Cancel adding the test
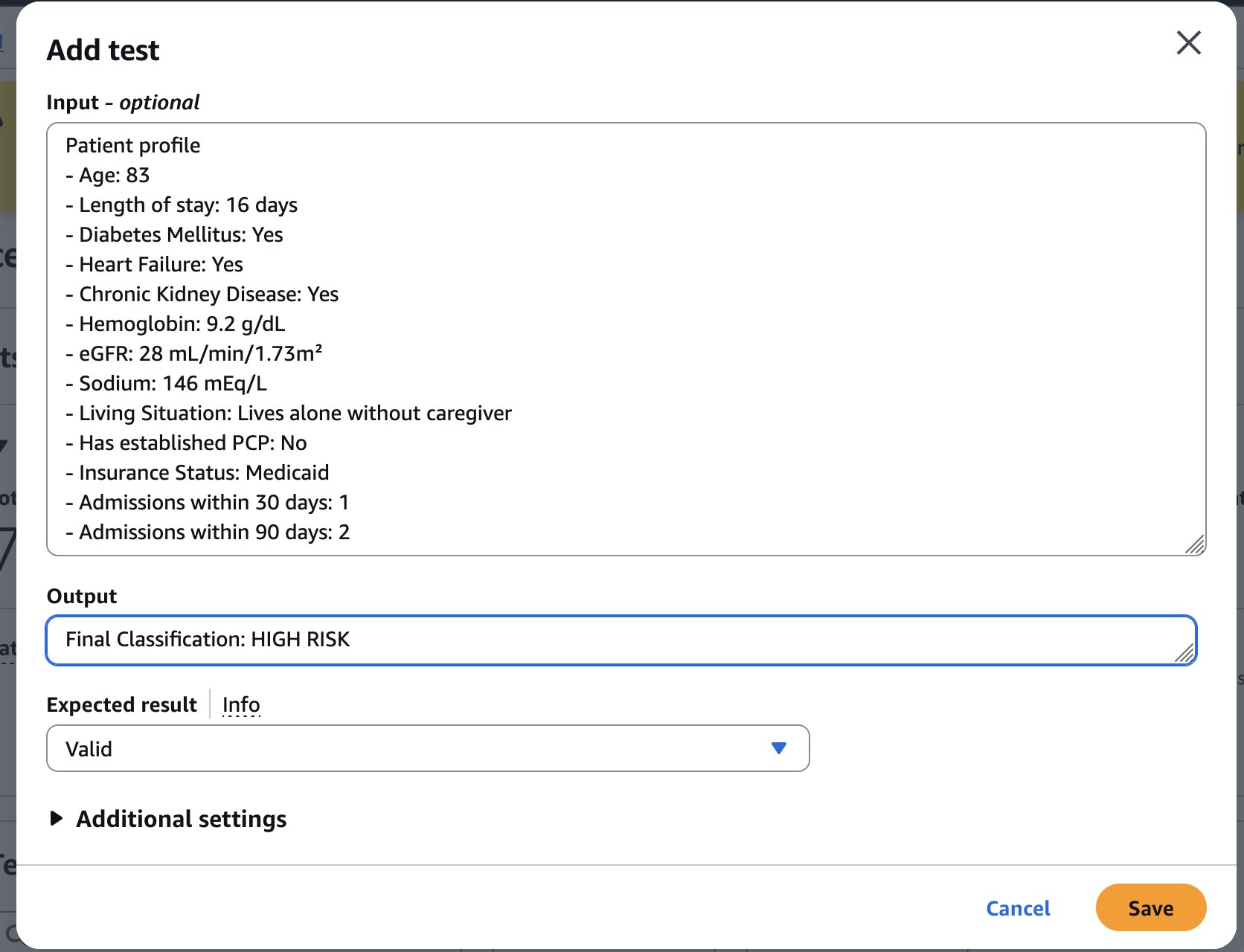 (x=1017, y=908)
